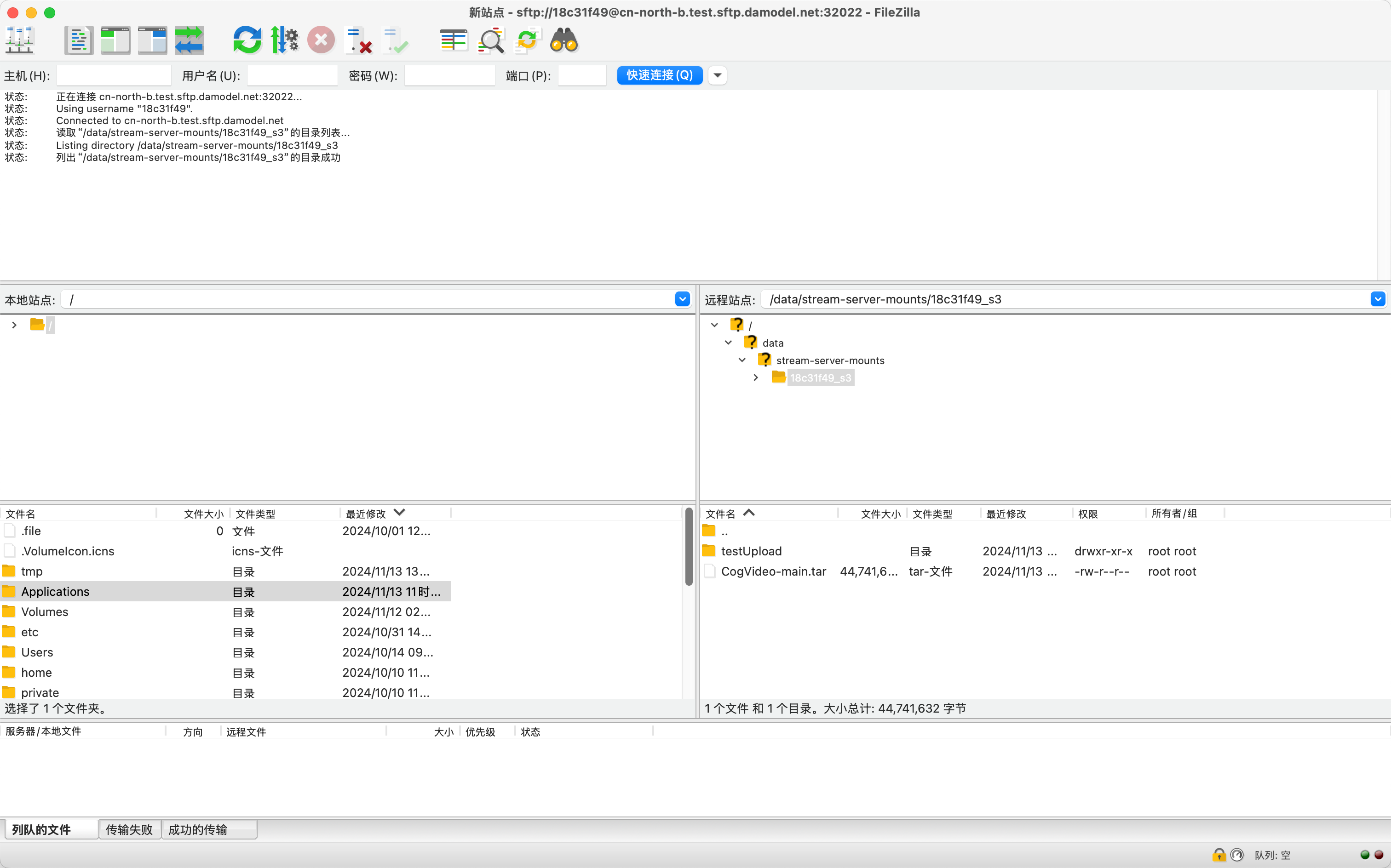Switch to the 传输失败 tab

[130, 829]
